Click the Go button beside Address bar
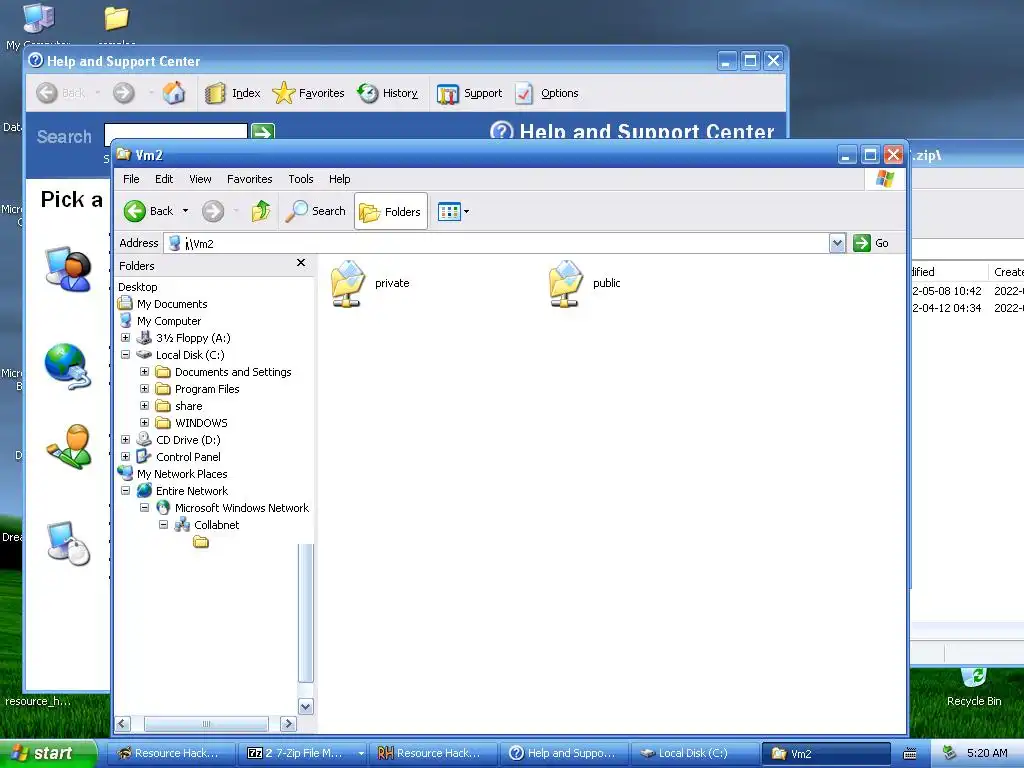 [871, 243]
